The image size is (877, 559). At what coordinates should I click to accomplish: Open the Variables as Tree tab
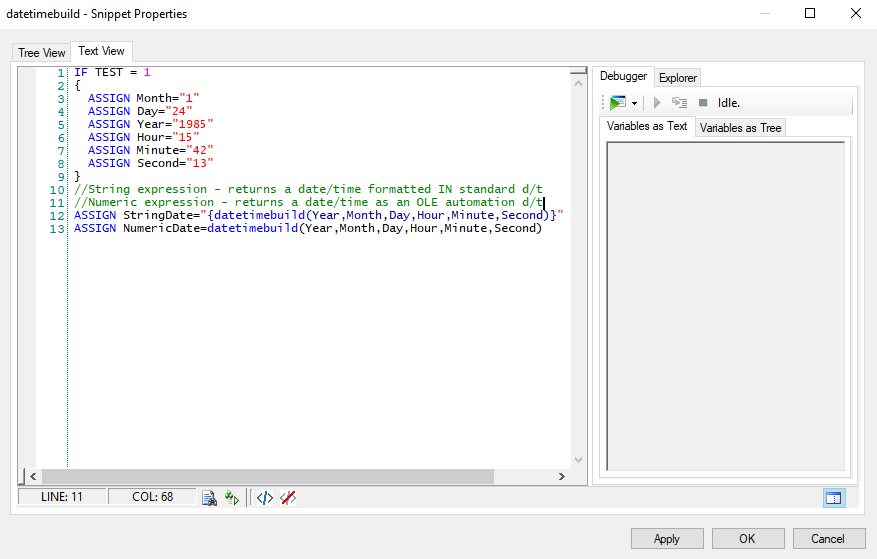pyautogui.click(x=741, y=128)
